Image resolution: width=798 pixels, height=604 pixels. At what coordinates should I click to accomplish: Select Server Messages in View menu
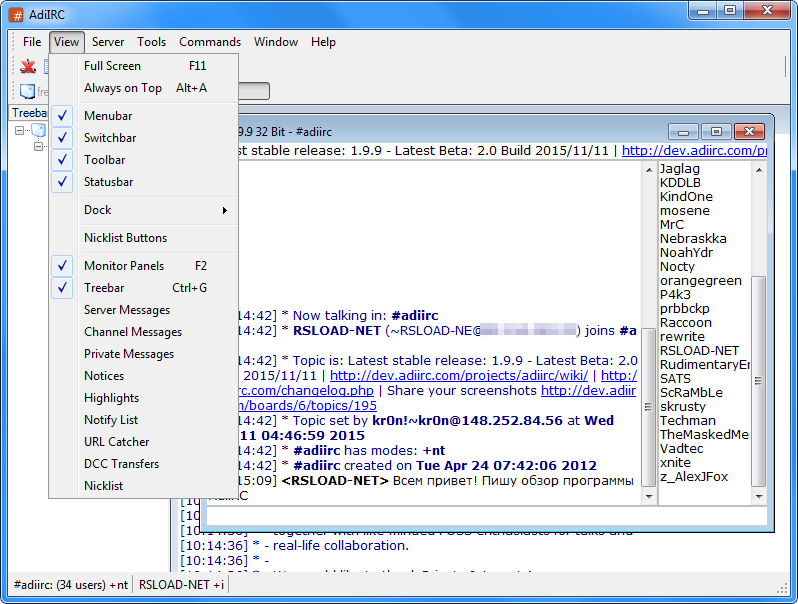pos(144,309)
